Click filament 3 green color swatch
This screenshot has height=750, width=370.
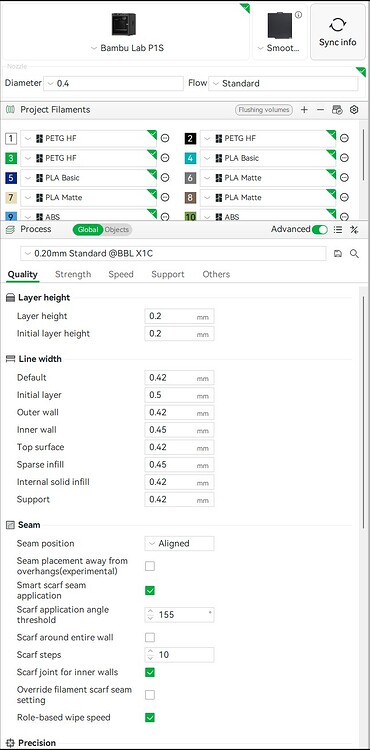click(11, 158)
